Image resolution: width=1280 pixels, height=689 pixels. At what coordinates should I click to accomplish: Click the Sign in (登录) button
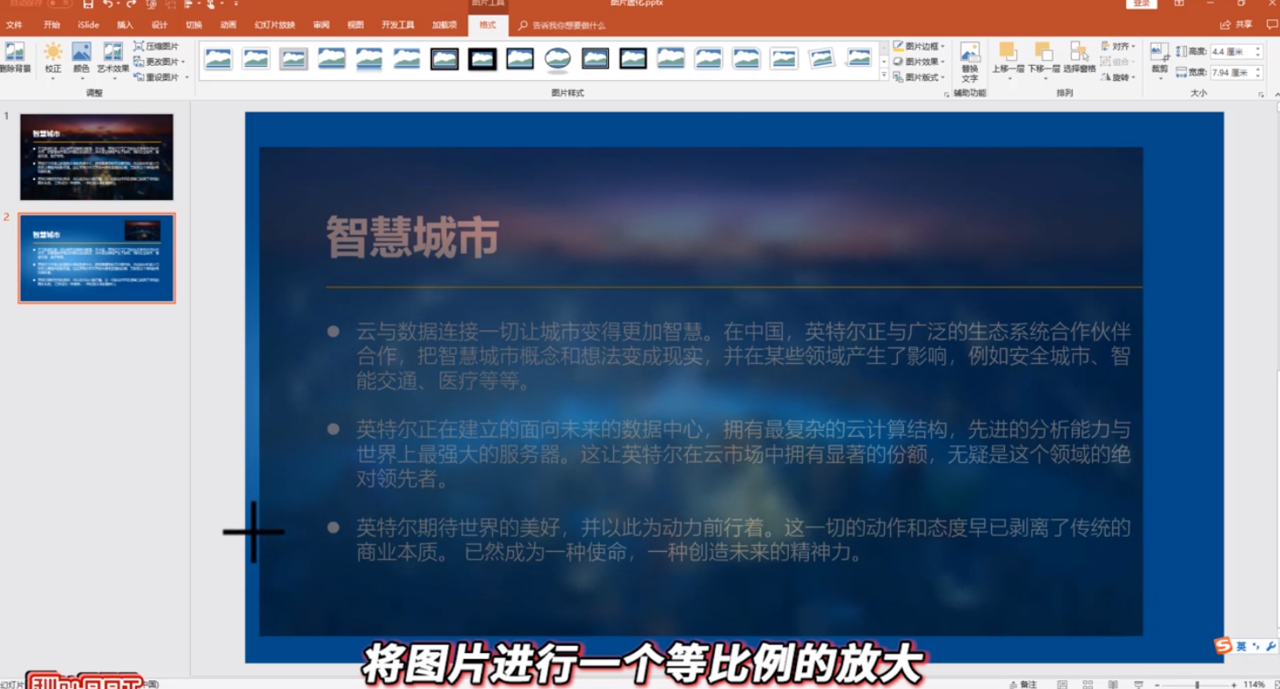pos(1142,4)
